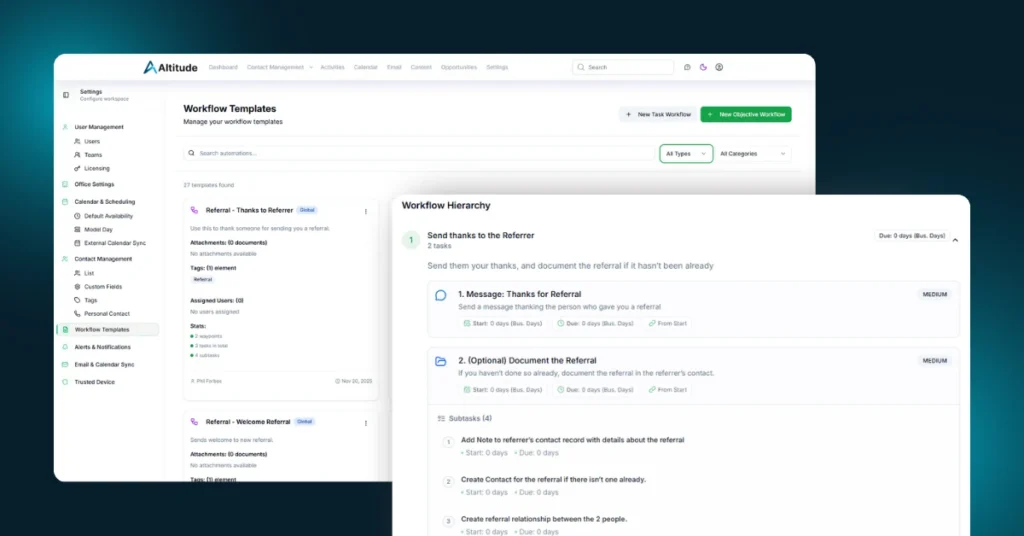Click '2. (Optional) Document the Referral' title
The image size is (1024, 536).
coord(527,360)
